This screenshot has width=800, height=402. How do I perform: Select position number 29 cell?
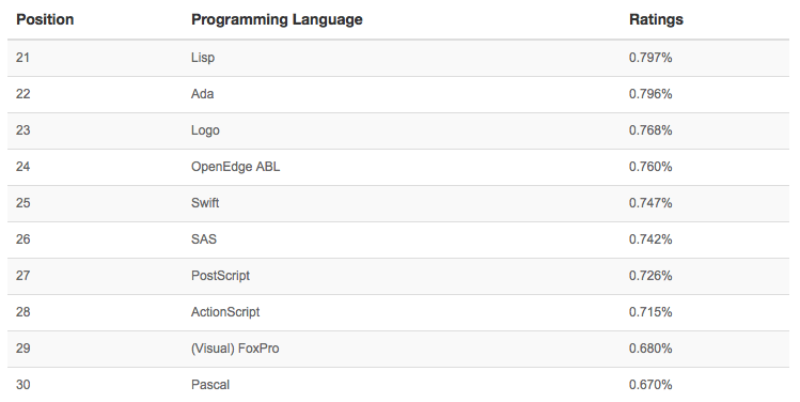(x=23, y=348)
